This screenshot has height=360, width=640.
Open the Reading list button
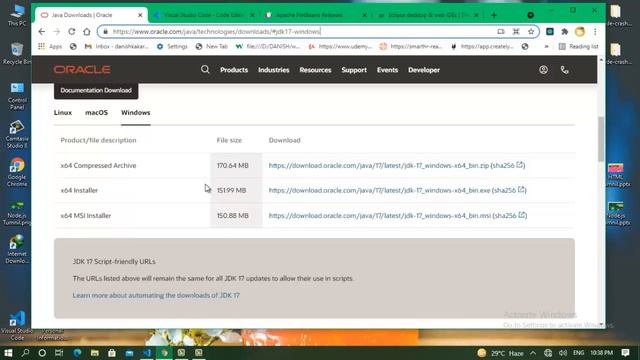click(578, 47)
